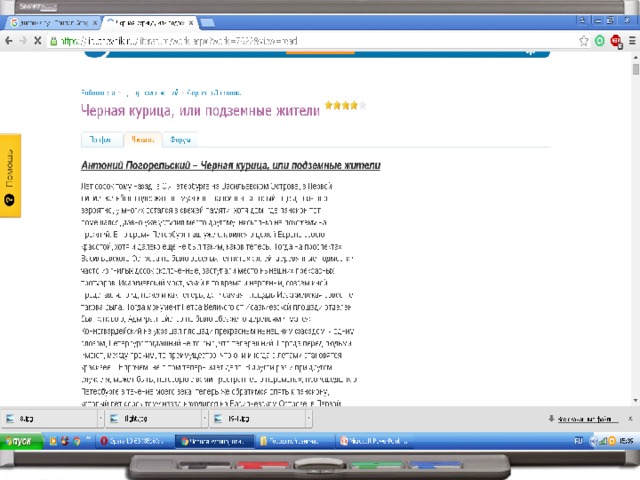Click the scrollbar up arrow
This screenshot has width=640, height=480.
636,57
